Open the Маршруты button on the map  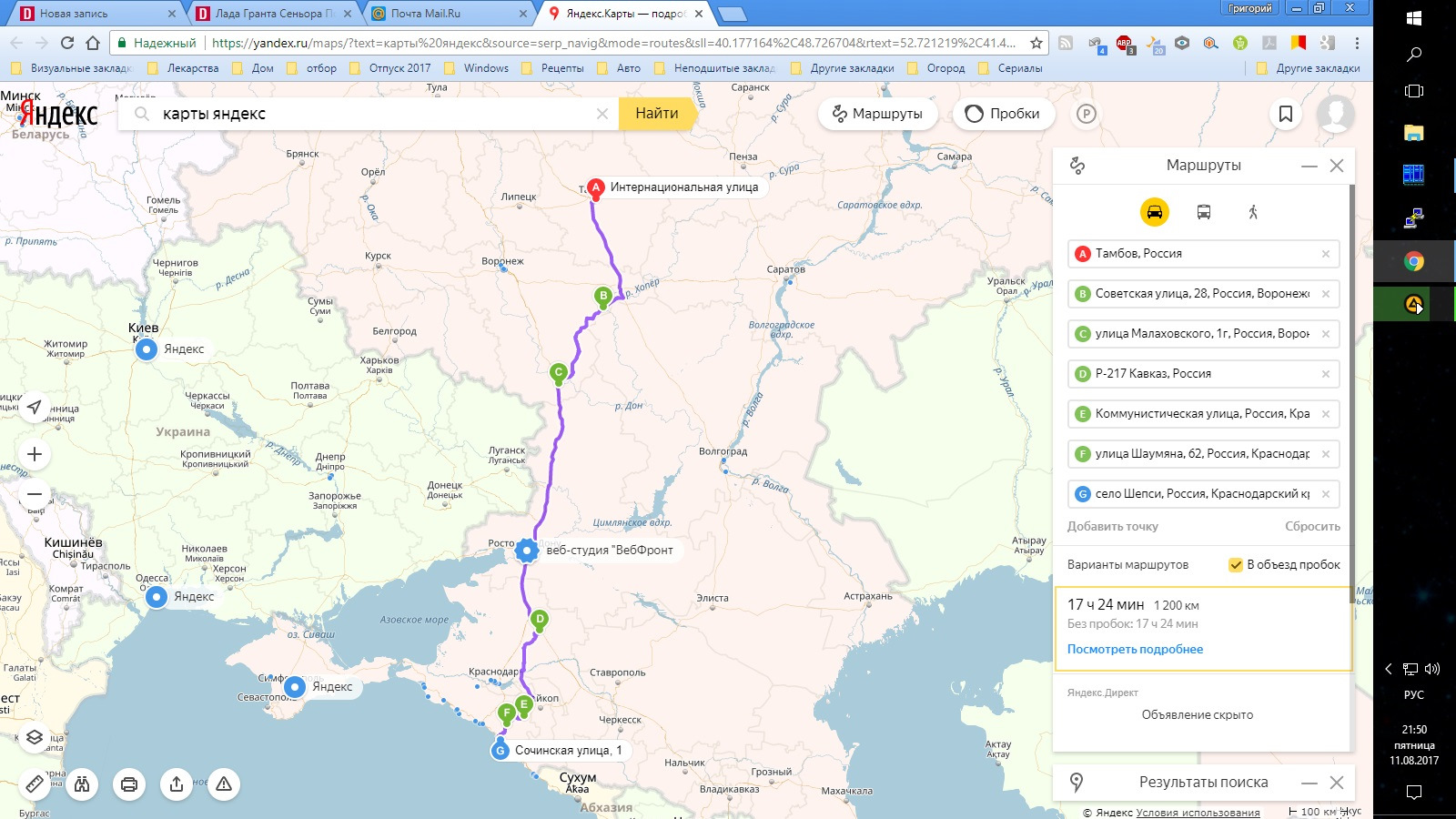coord(878,114)
